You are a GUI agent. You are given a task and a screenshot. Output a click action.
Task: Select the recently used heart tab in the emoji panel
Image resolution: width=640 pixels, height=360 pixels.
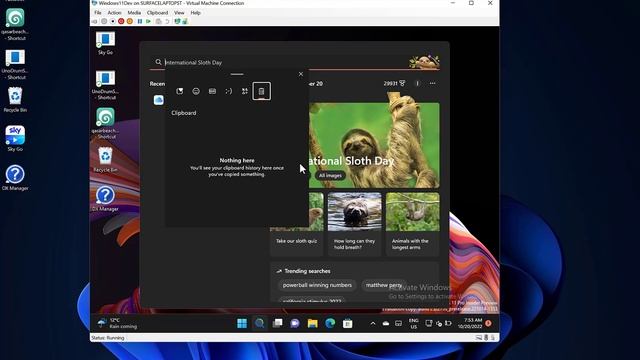180,91
